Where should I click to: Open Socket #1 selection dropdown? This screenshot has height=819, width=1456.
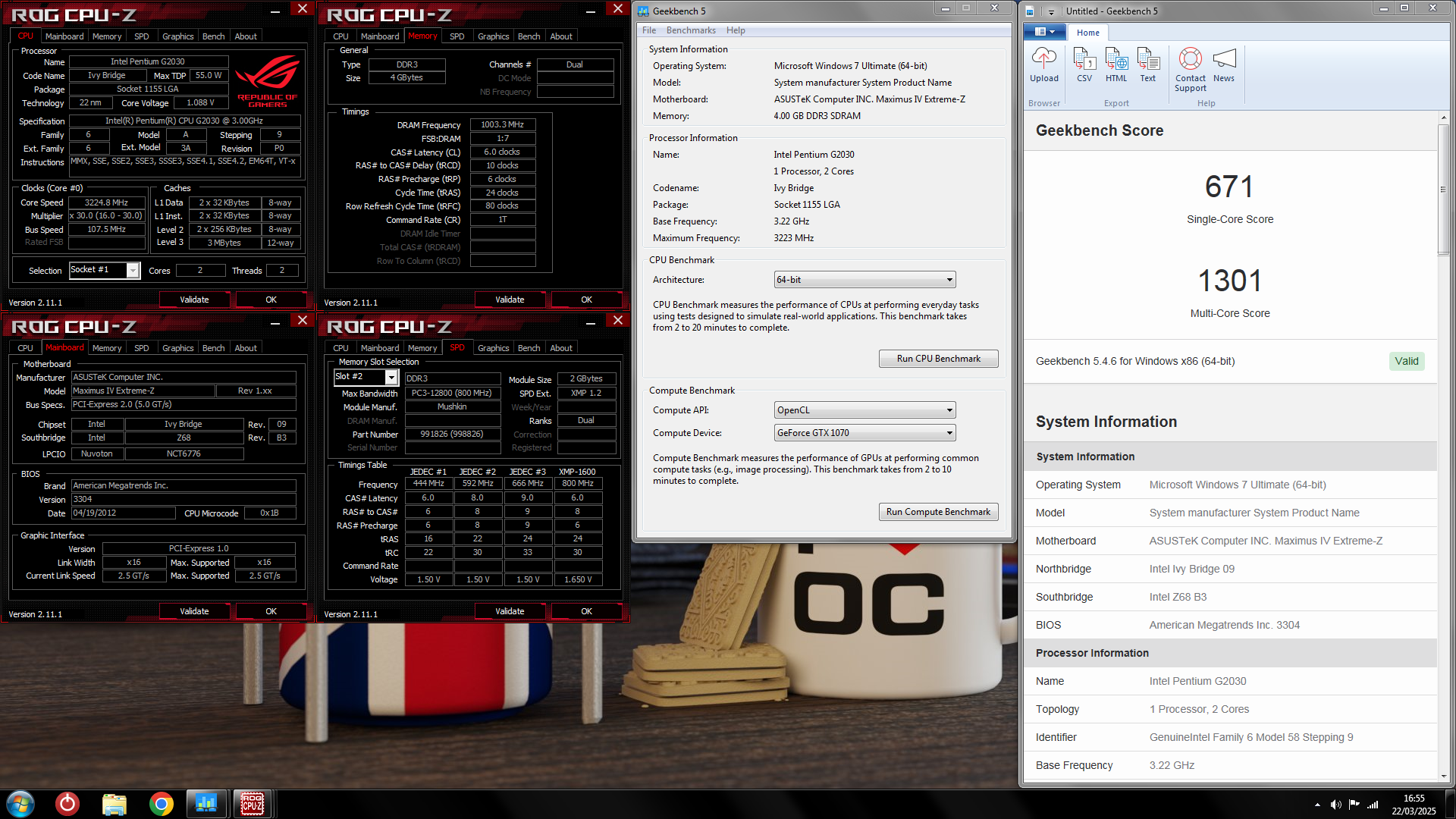105,270
